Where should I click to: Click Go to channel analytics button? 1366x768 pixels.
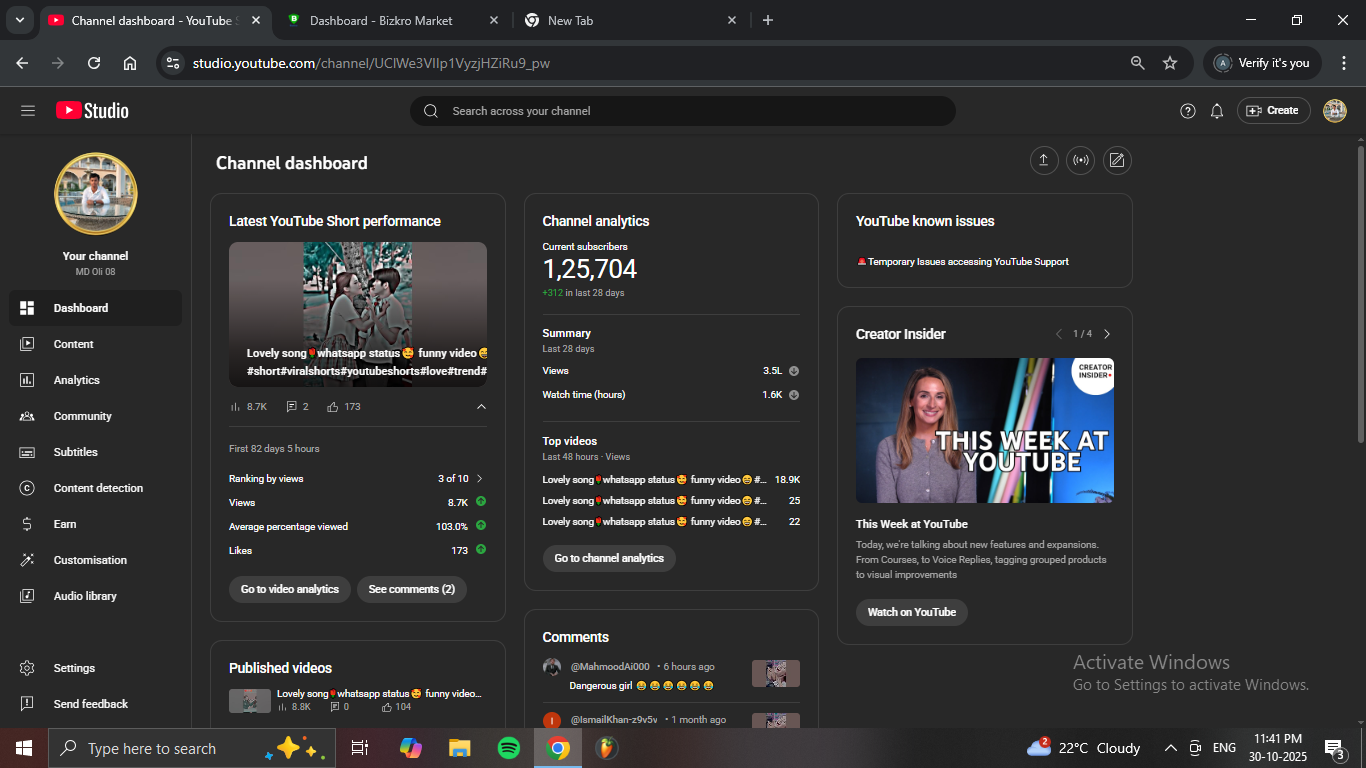[x=609, y=558]
